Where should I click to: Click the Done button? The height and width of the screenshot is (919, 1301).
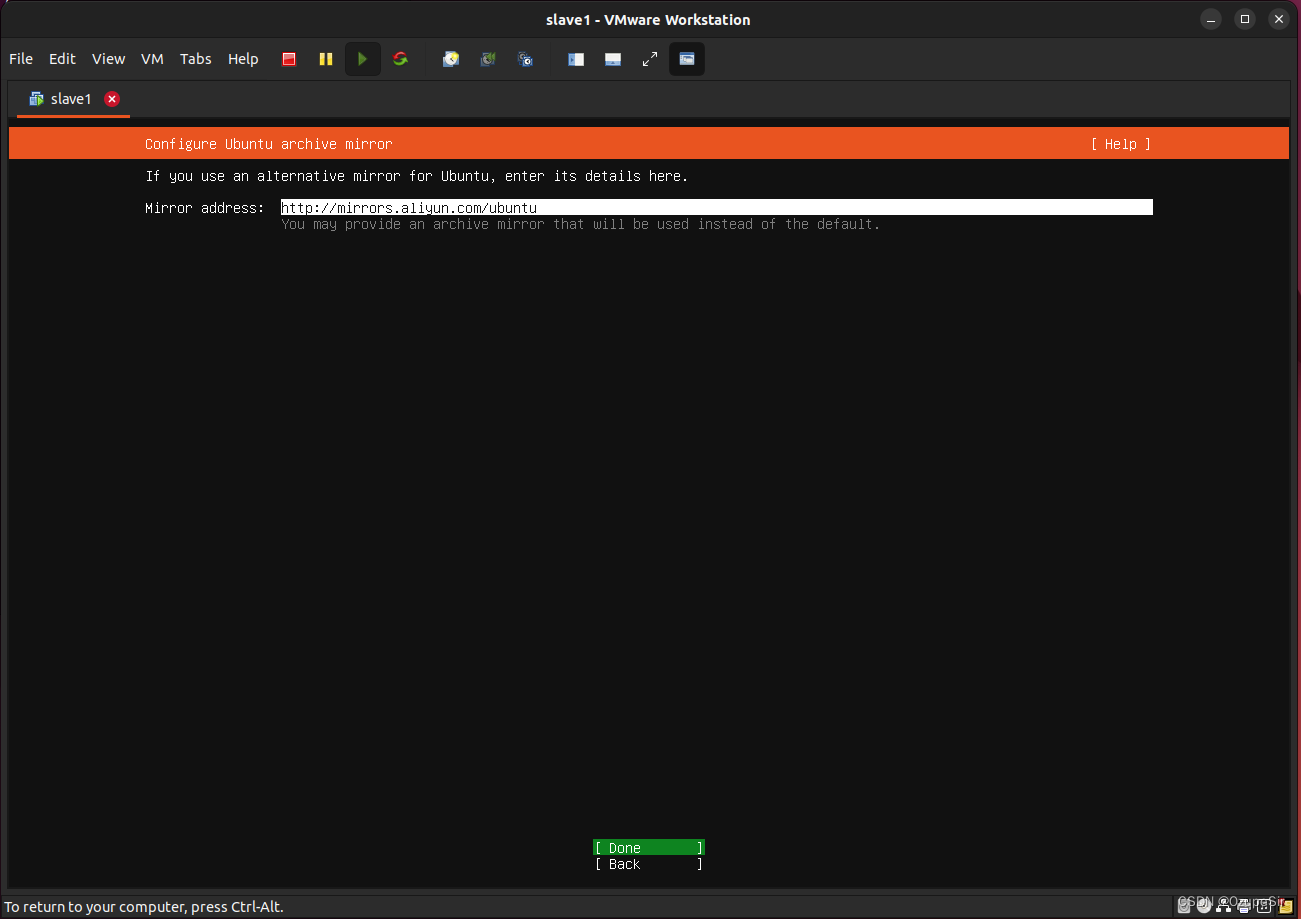point(649,848)
